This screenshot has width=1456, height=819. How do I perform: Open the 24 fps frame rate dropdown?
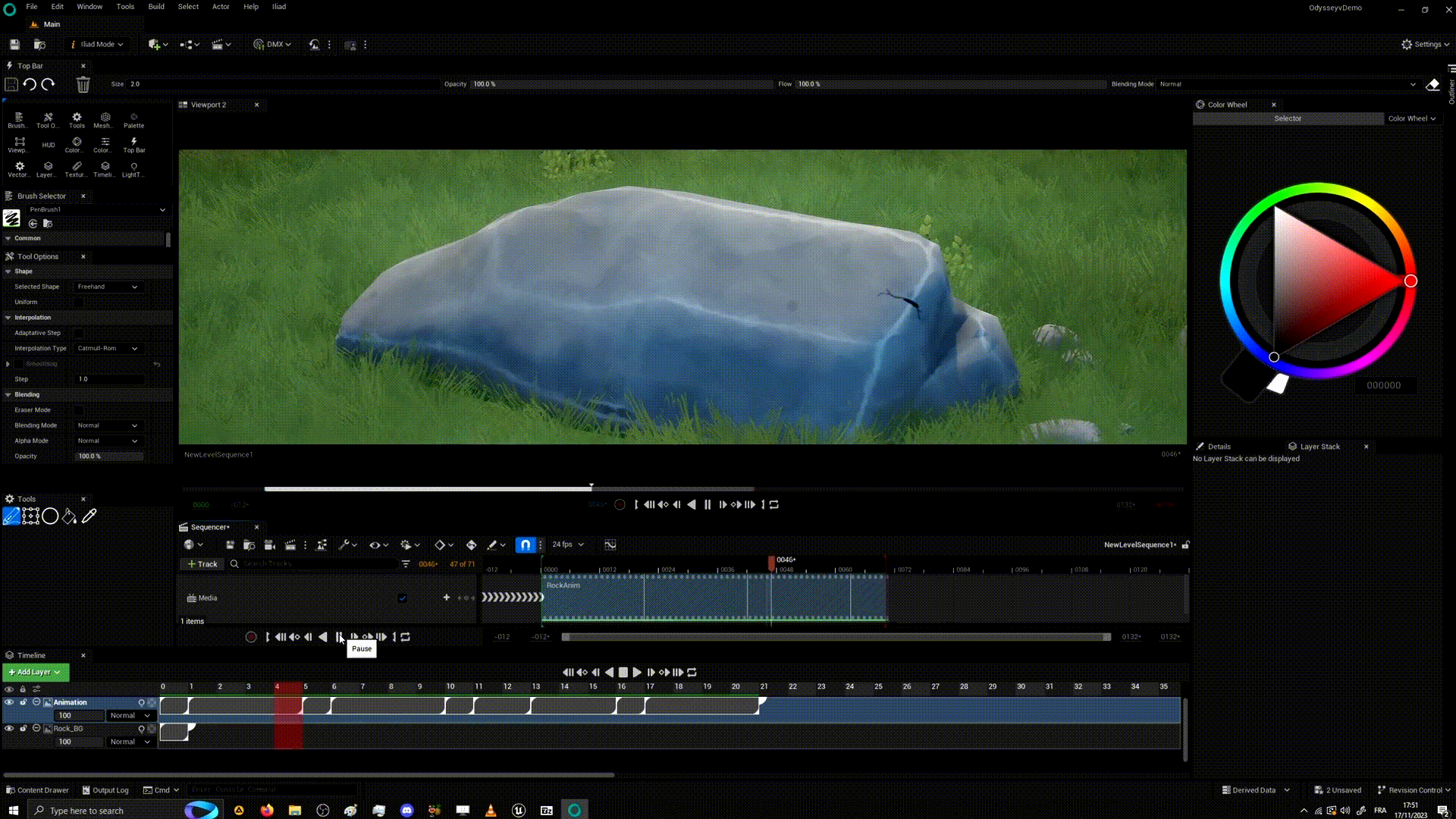pos(567,544)
